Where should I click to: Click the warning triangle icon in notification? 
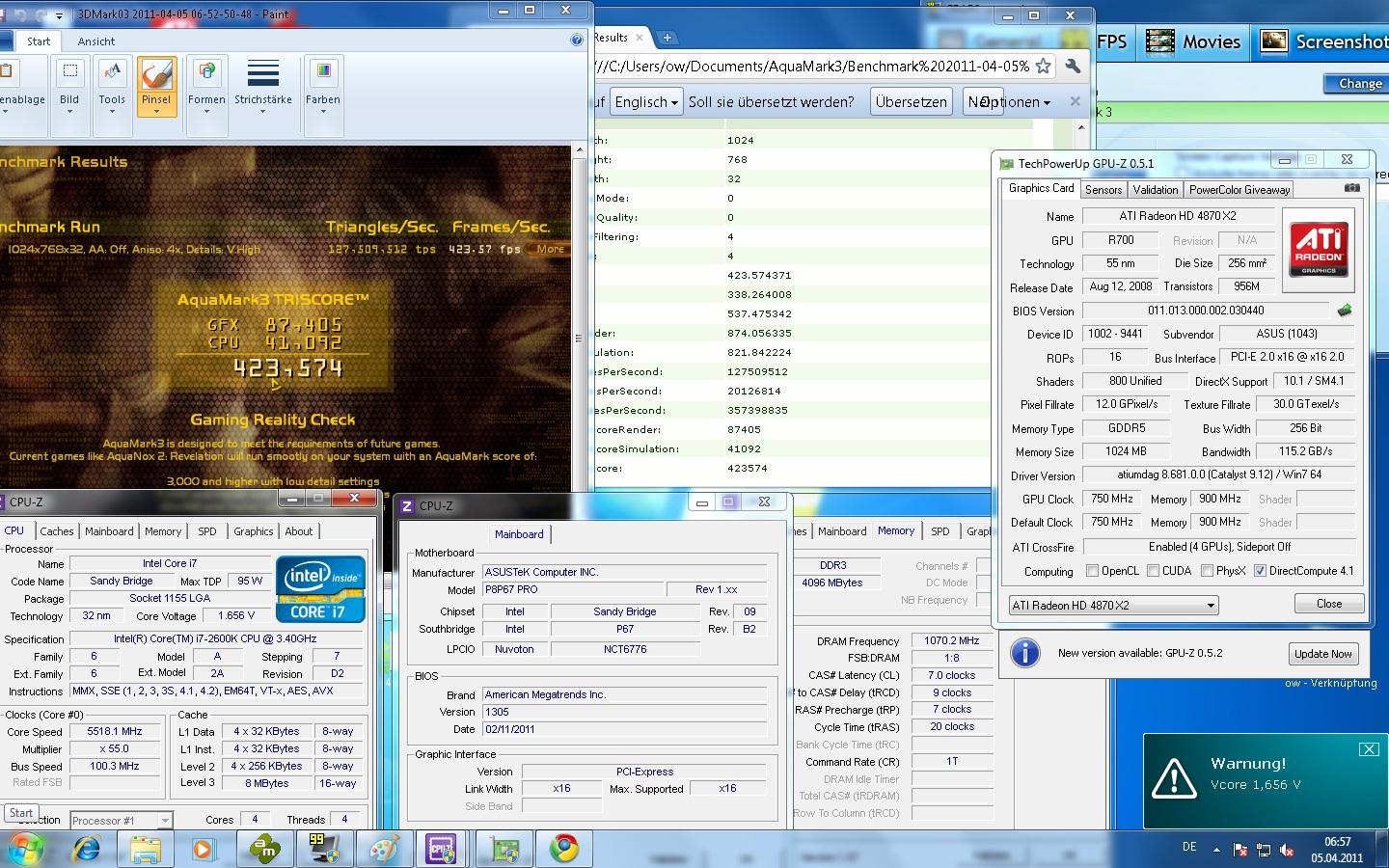(1174, 777)
